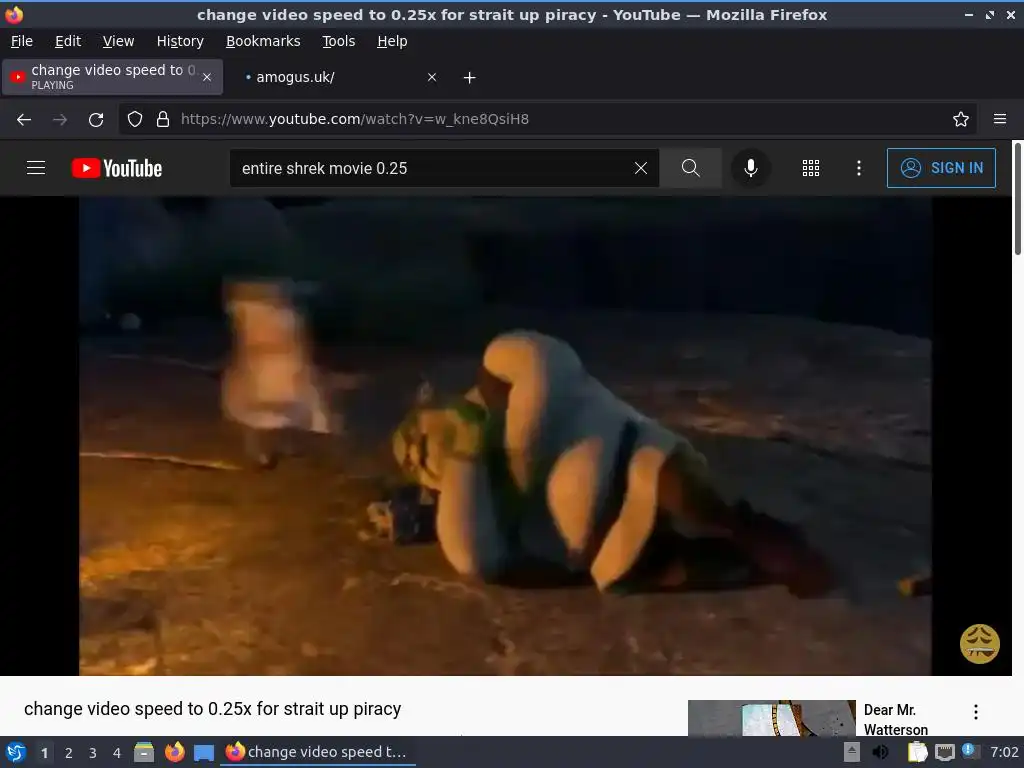Open the View menu
The image size is (1024, 768).
[118, 41]
